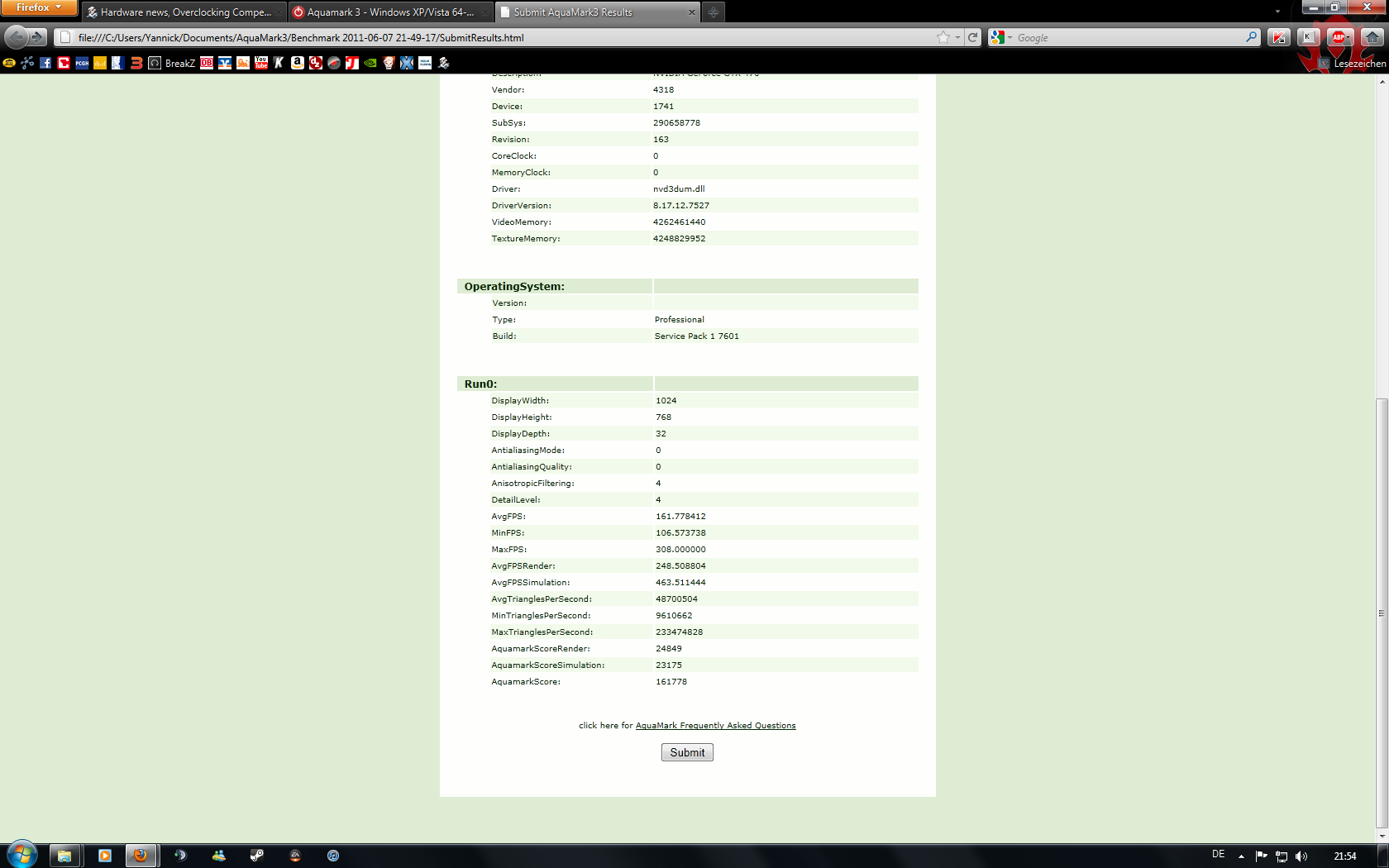This screenshot has height=868, width=1389.
Task: Click the volume tray icon
Action: [x=1301, y=856]
